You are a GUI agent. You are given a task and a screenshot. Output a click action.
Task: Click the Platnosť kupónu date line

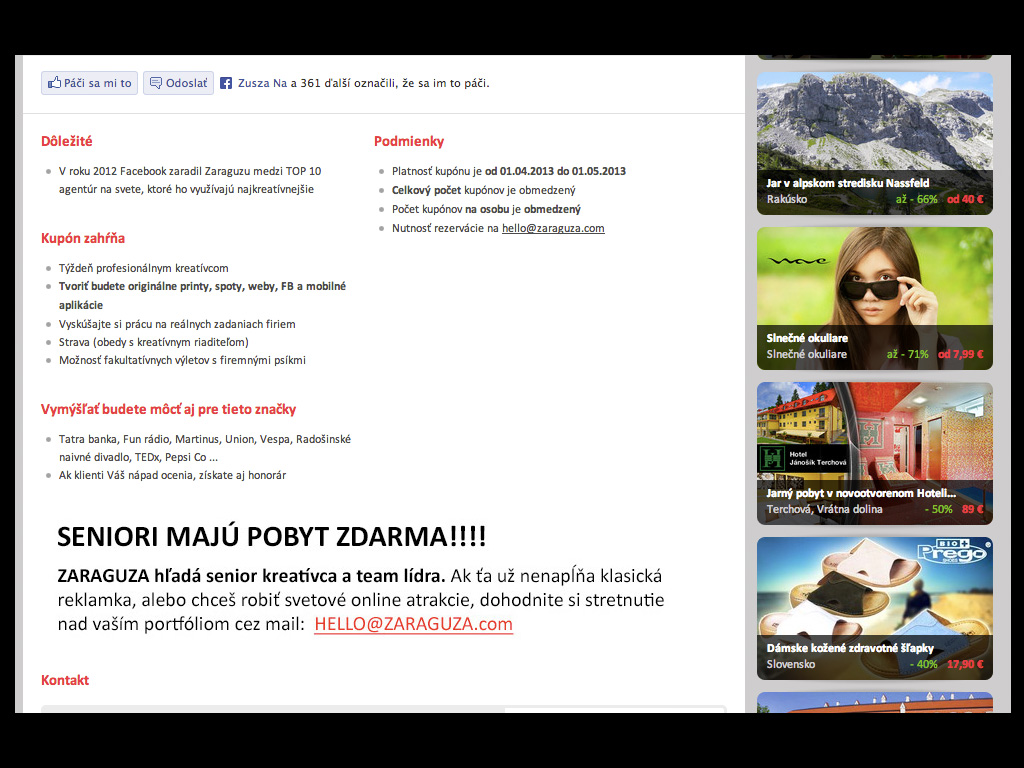pyautogui.click(x=509, y=171)
